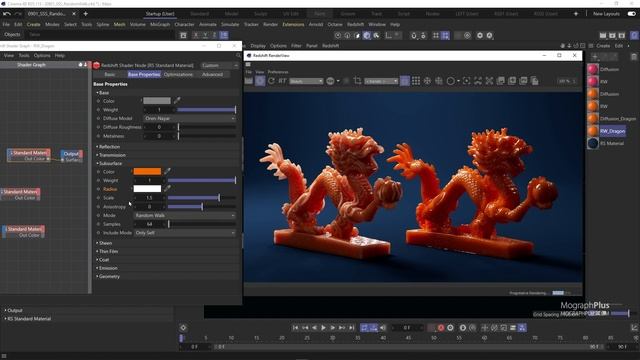
Task: Expand the Sheen section
Action: pos(105,243)
